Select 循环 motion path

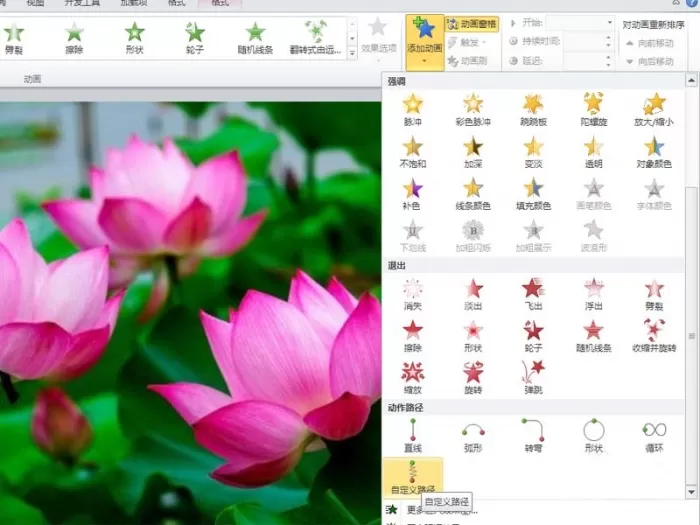[x=654, y=436]
